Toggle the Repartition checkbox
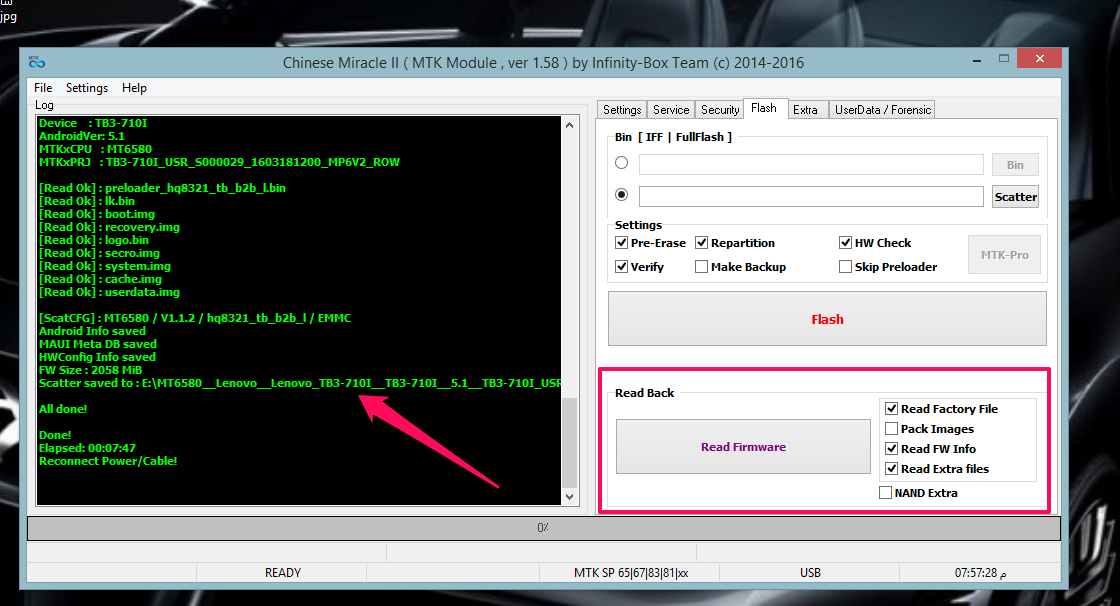1120x606 pixels. click(x=701, y=243)
